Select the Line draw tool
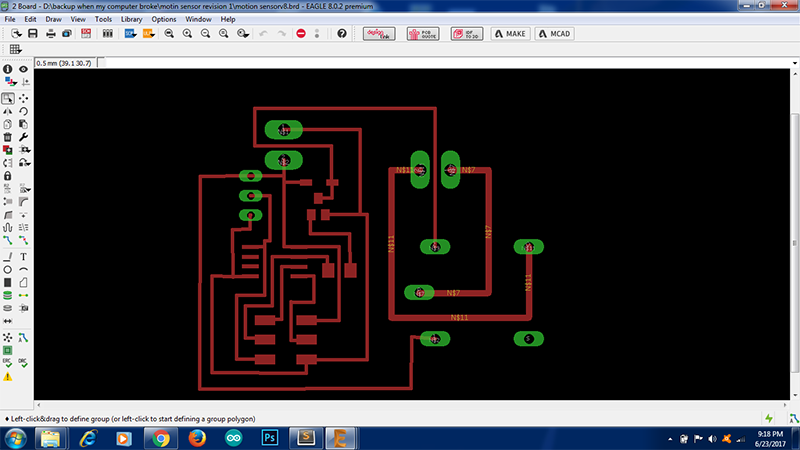Viewport: 800px width, 450px height. click(8, 257)
